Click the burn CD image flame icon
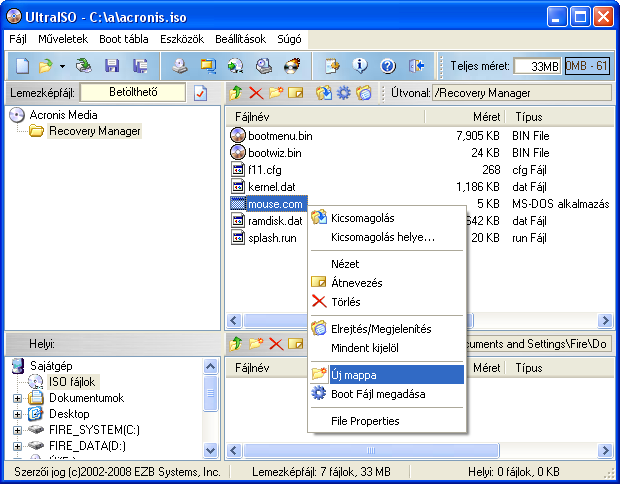 coord(292,66)
